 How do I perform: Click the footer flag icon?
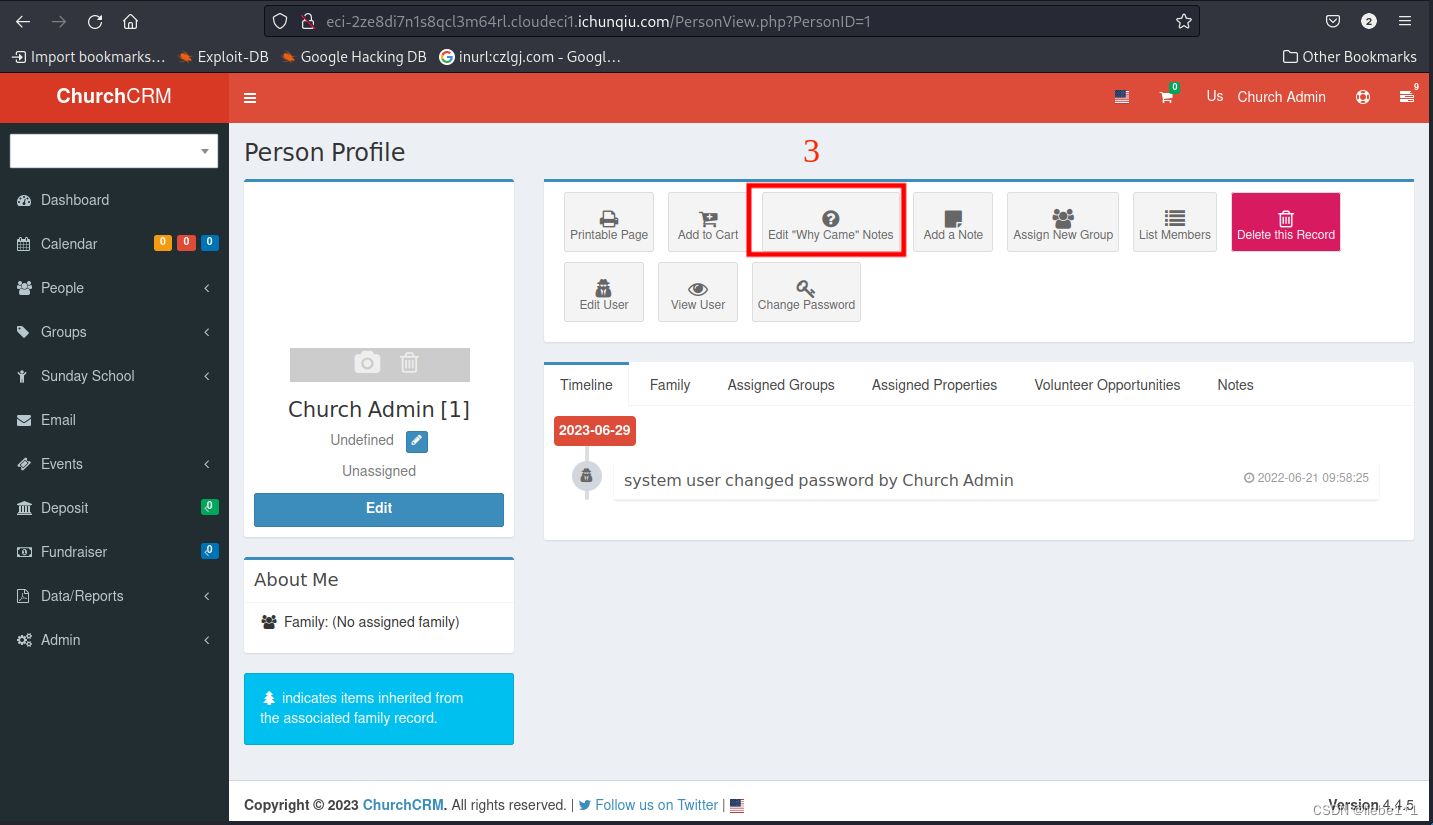[x=737, y=805]
